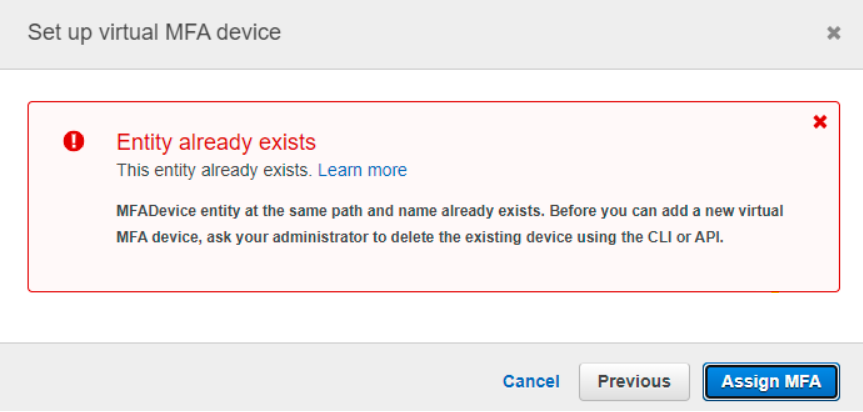Screen dimensions: 863x412
Task: Click white space beneath the red alert box
Action: tap(432, 317)
